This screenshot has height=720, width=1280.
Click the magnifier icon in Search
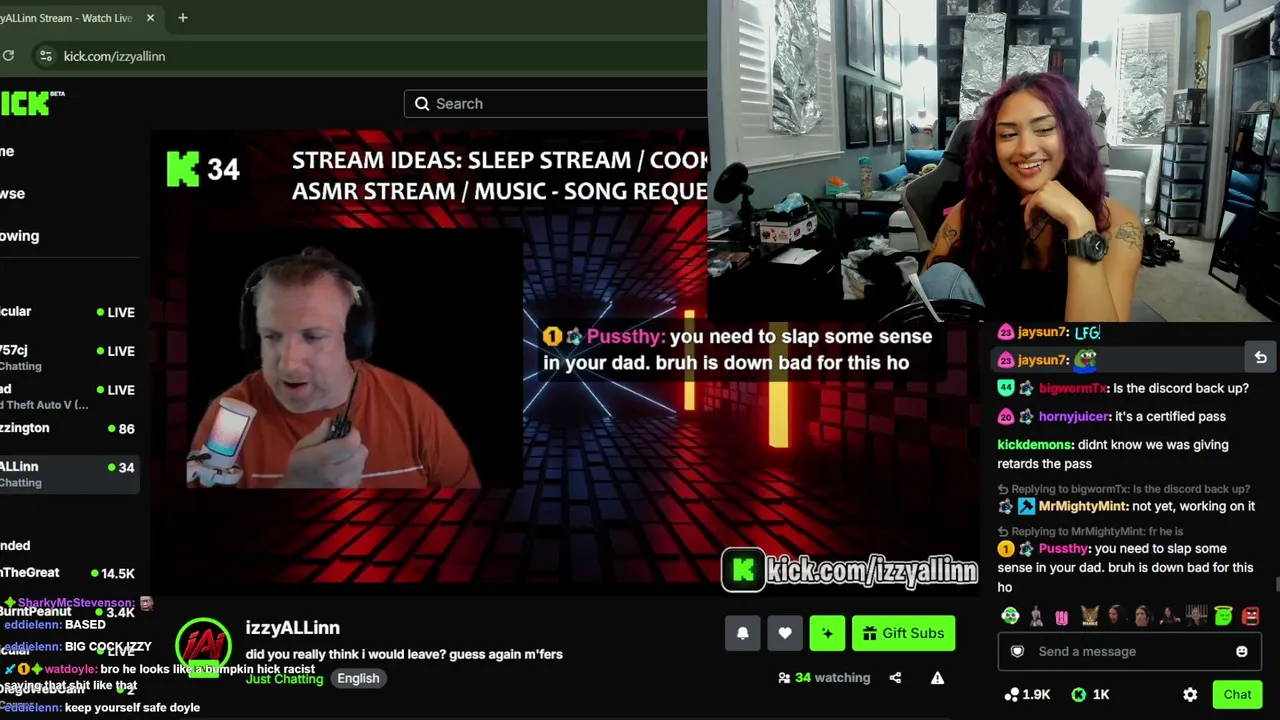(422, 104)
